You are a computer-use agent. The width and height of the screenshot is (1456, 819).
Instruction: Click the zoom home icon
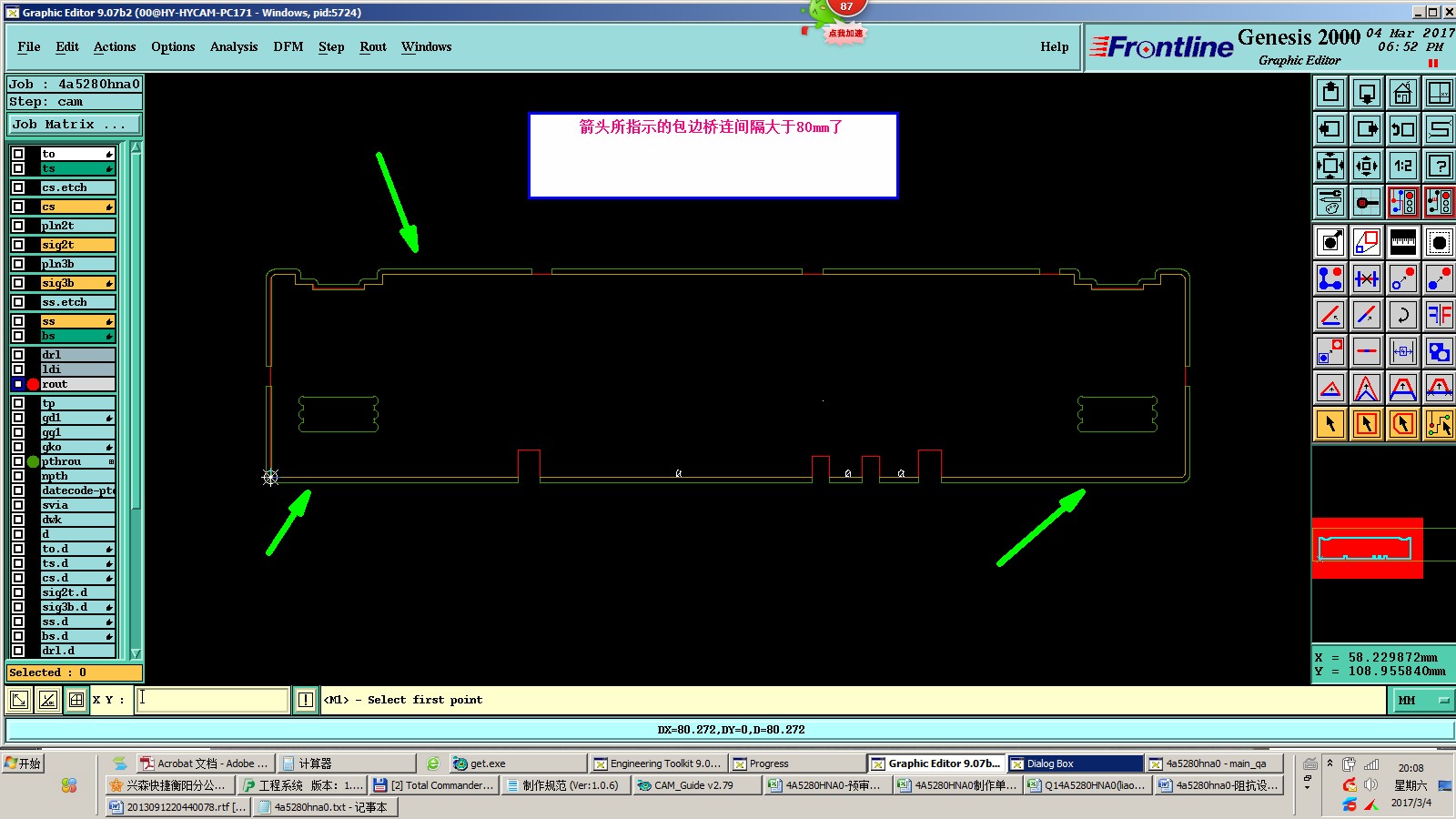coord(1403,93)
